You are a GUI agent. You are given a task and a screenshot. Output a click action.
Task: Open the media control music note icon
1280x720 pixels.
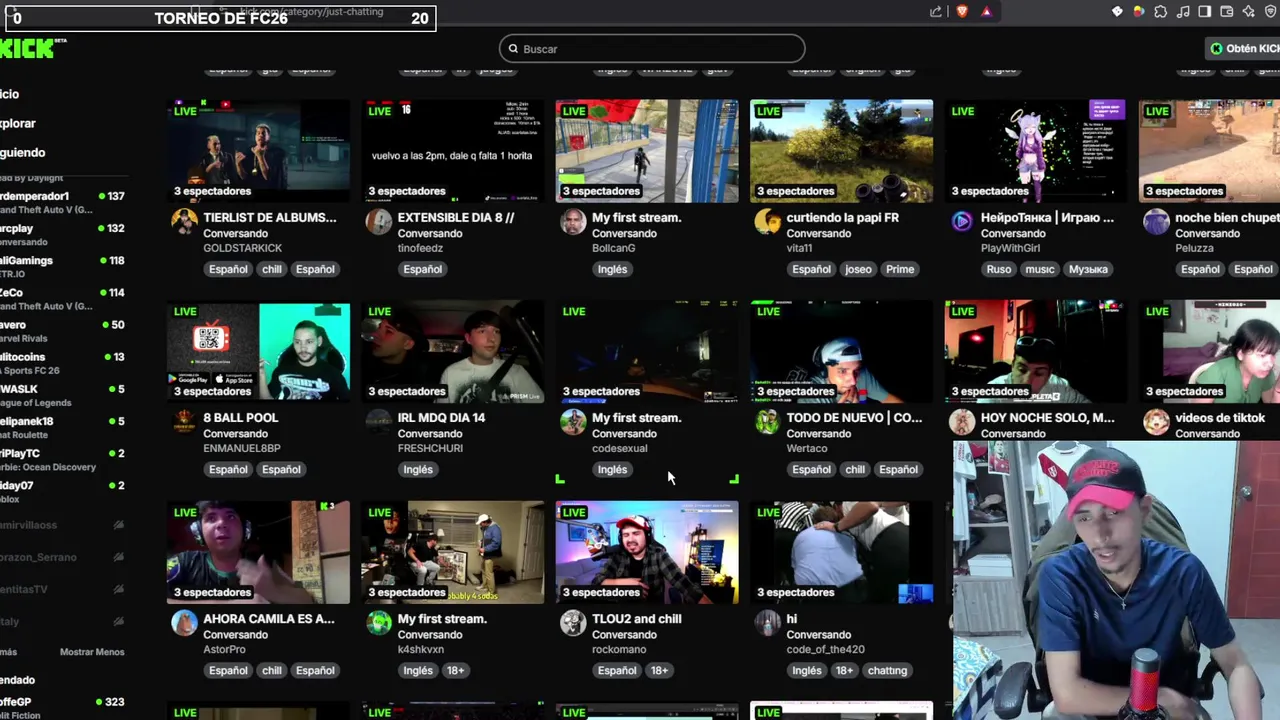(1182, 12)
